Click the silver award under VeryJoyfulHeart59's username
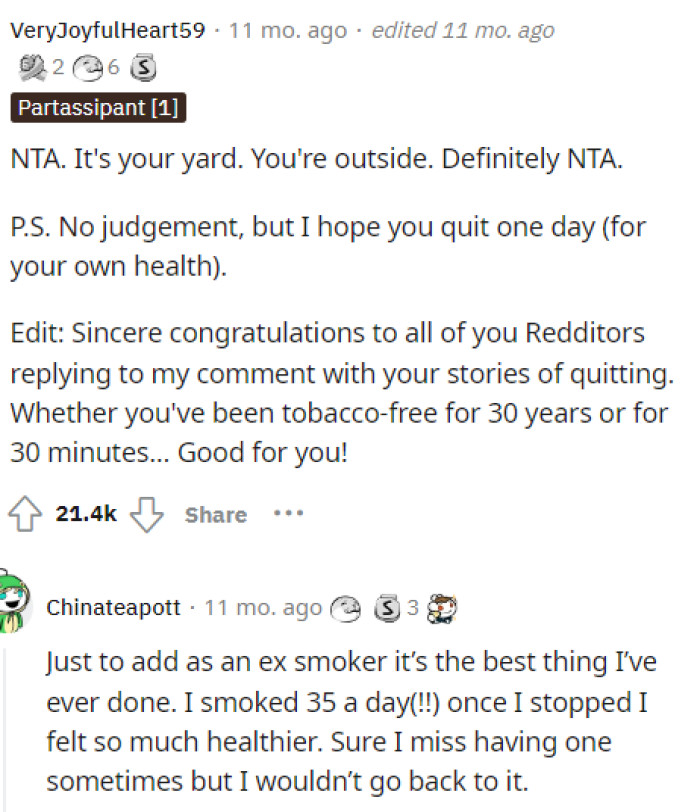Viewport: 700px width, 812px height. point(143,68)
